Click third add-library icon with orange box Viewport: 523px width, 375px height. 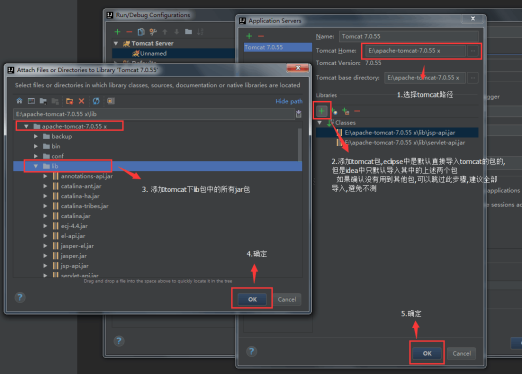click(346, 112)
